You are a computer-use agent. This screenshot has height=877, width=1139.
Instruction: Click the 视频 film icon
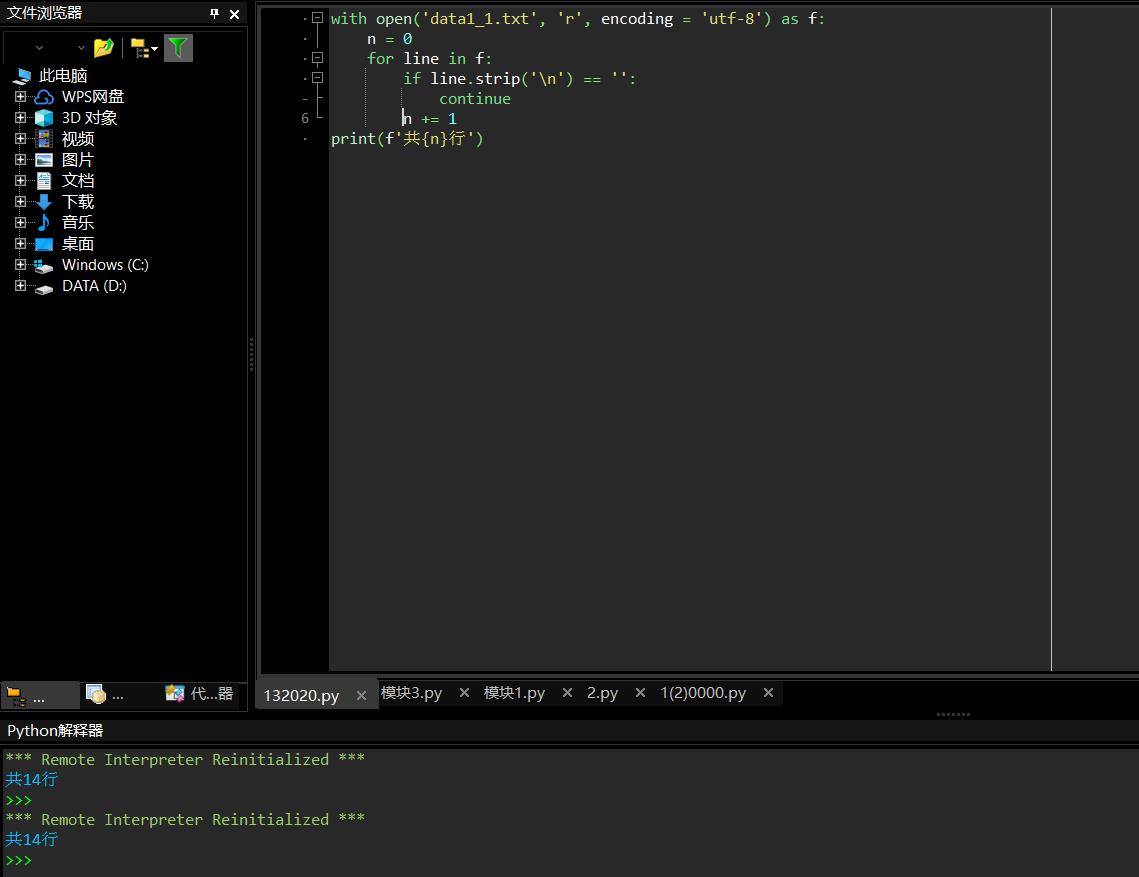[44, 139]
